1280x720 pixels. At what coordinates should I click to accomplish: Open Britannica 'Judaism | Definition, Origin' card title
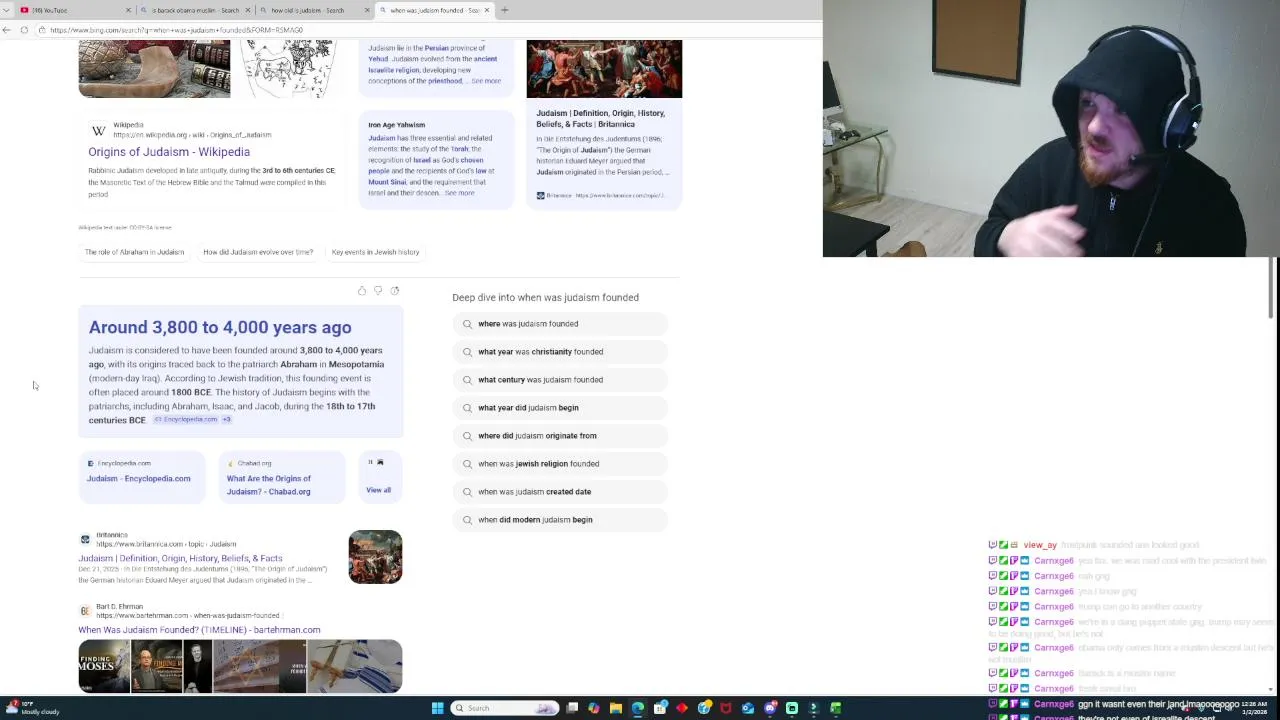click(600, 119)
